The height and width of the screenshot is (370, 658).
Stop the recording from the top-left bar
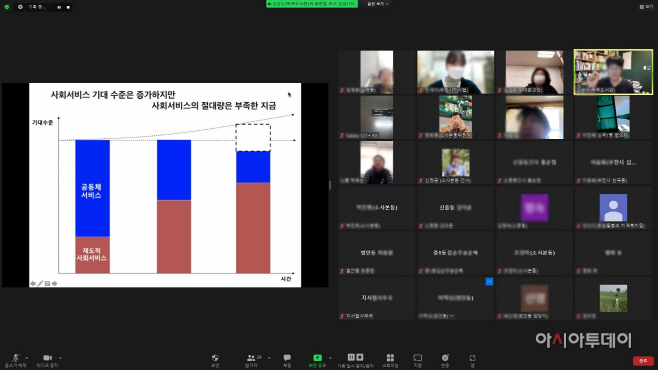(68, 7)
